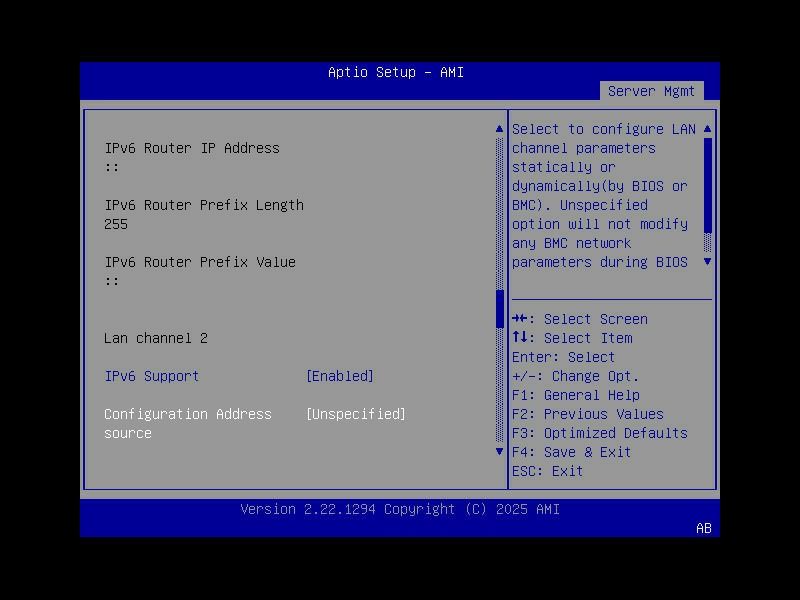Switch to the Server Mgmt tab

(652, 90)
